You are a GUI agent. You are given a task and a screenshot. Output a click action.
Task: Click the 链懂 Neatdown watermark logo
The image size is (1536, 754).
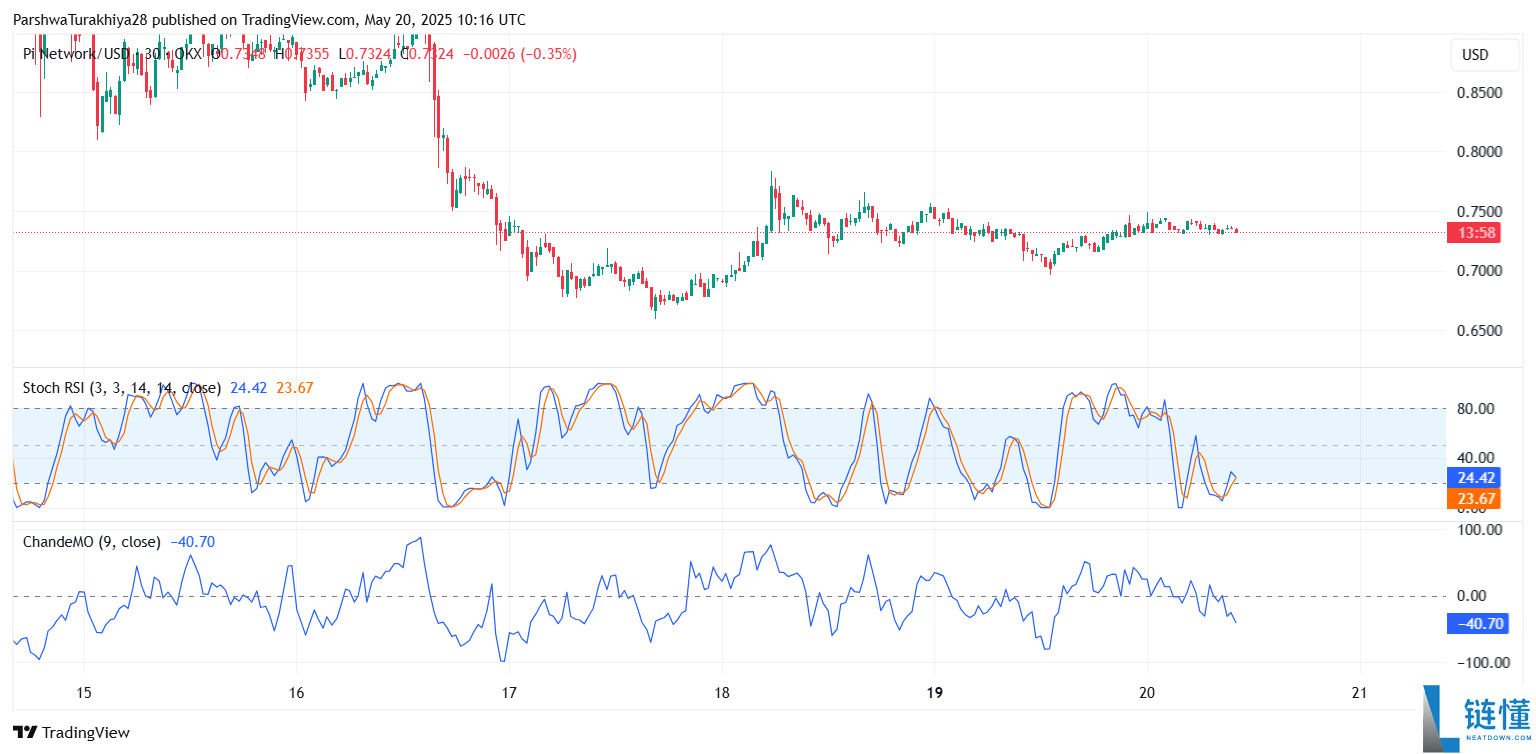pos(1476,718)
